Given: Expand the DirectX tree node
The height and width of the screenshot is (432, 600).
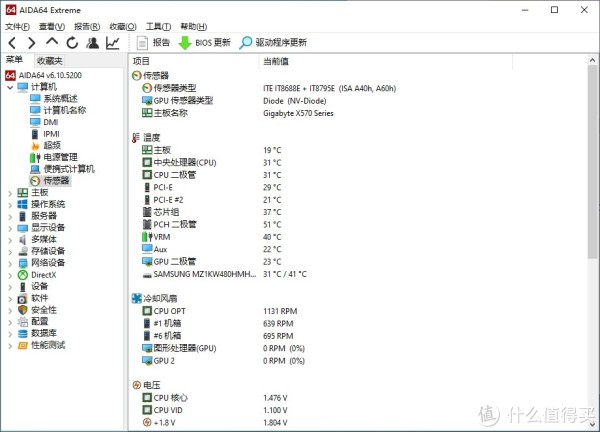Looking at the screenshot, I should (10, 276).
